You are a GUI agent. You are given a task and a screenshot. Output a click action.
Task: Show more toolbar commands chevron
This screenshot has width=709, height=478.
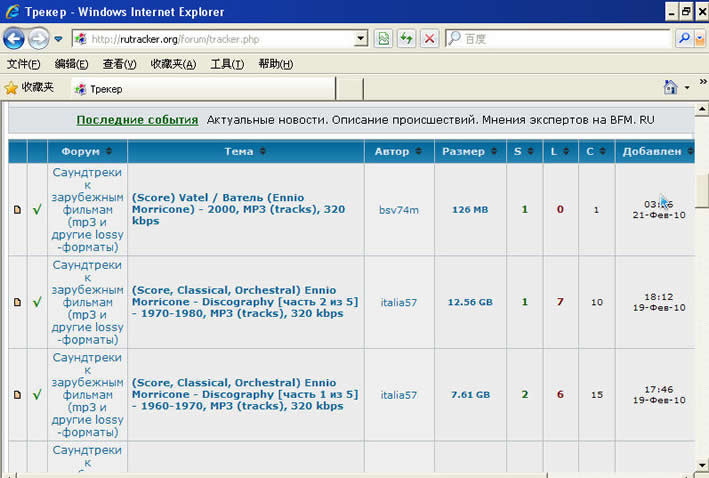tap(703, 82)
